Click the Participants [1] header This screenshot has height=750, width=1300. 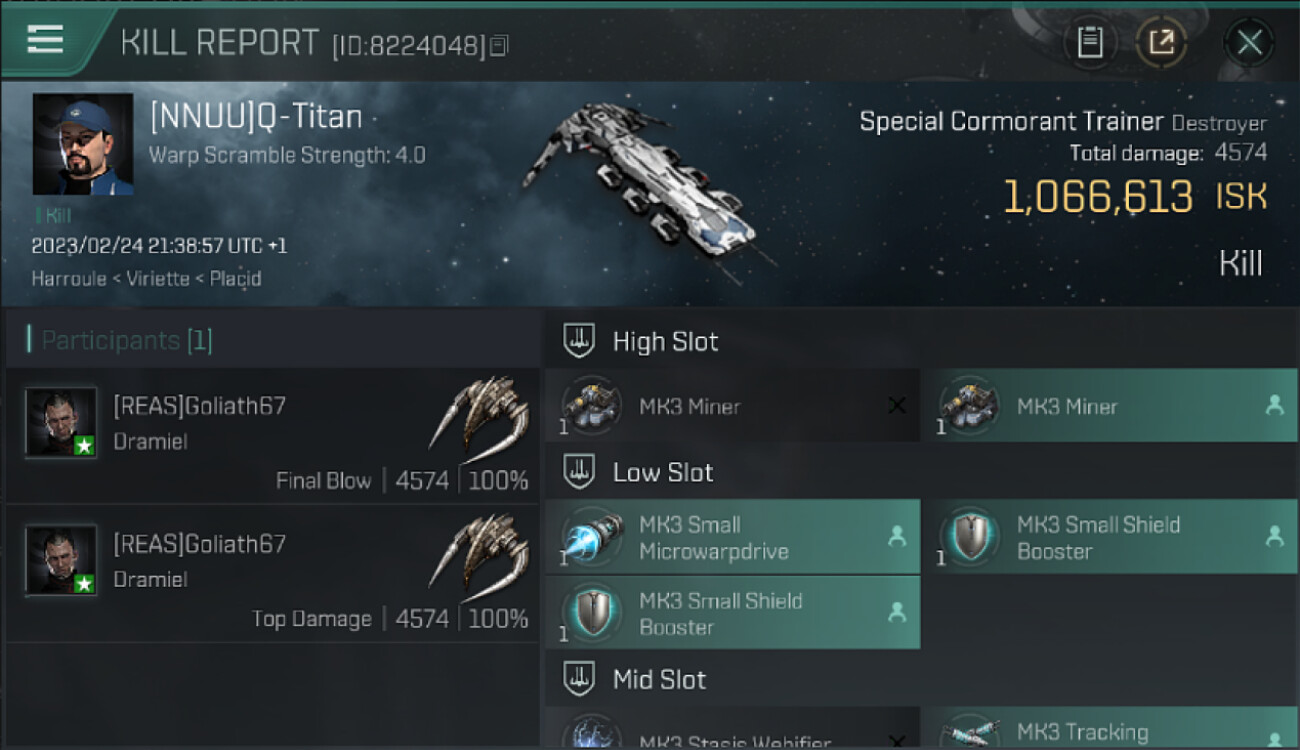tap(127, 340)
